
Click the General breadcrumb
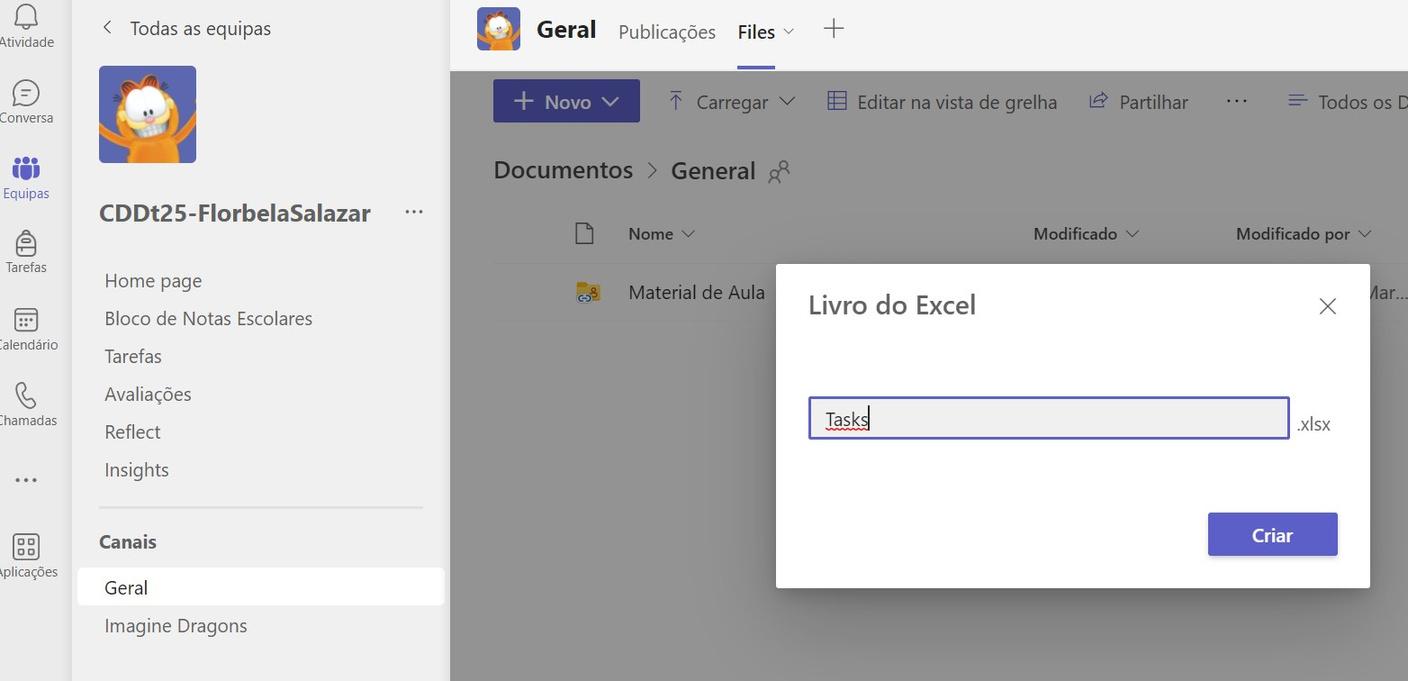click(713, 171)
